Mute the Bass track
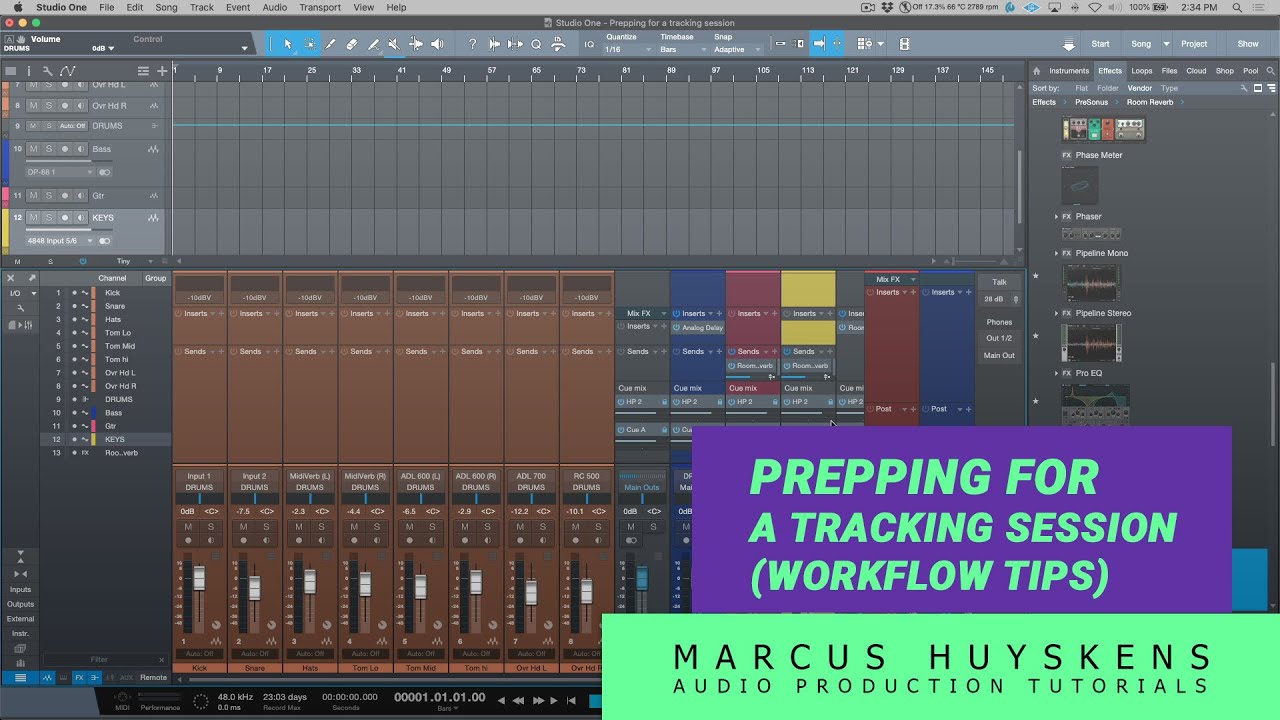 (x=33, y=149)
